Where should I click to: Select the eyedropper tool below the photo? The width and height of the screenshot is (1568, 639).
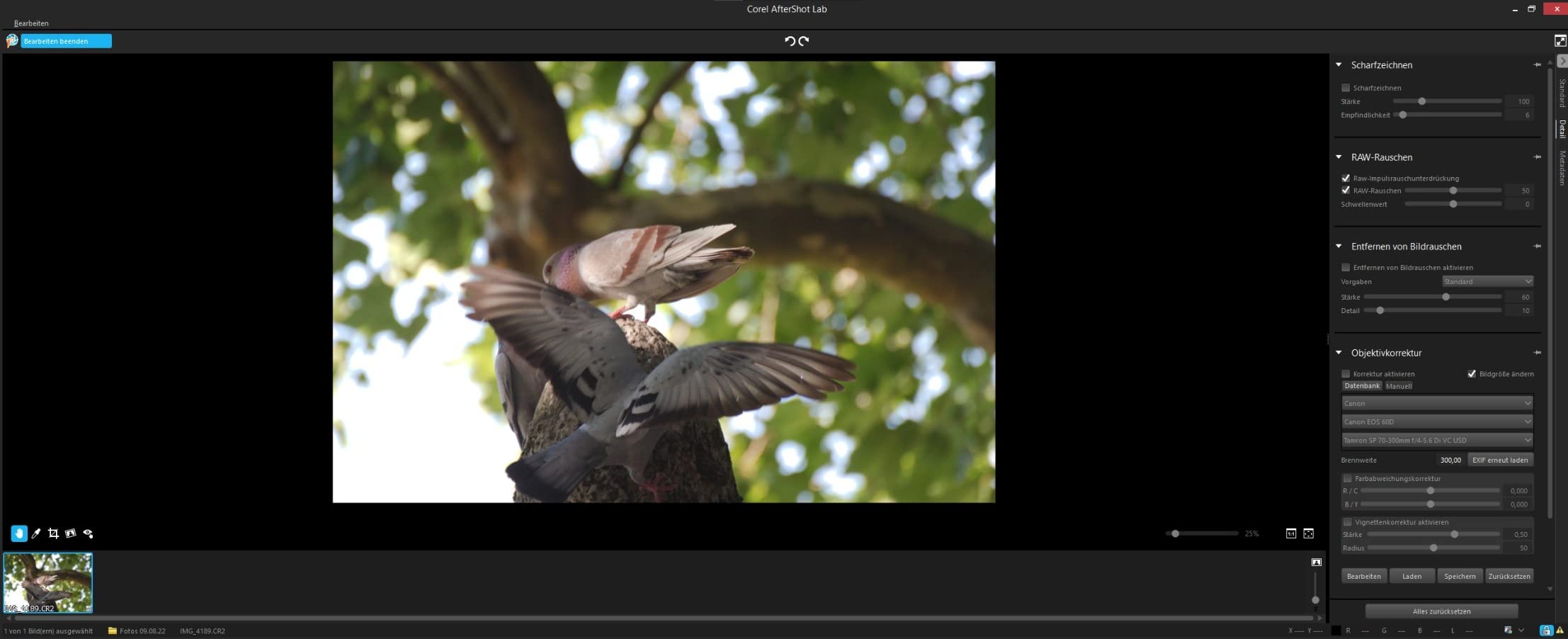[36, 533]
